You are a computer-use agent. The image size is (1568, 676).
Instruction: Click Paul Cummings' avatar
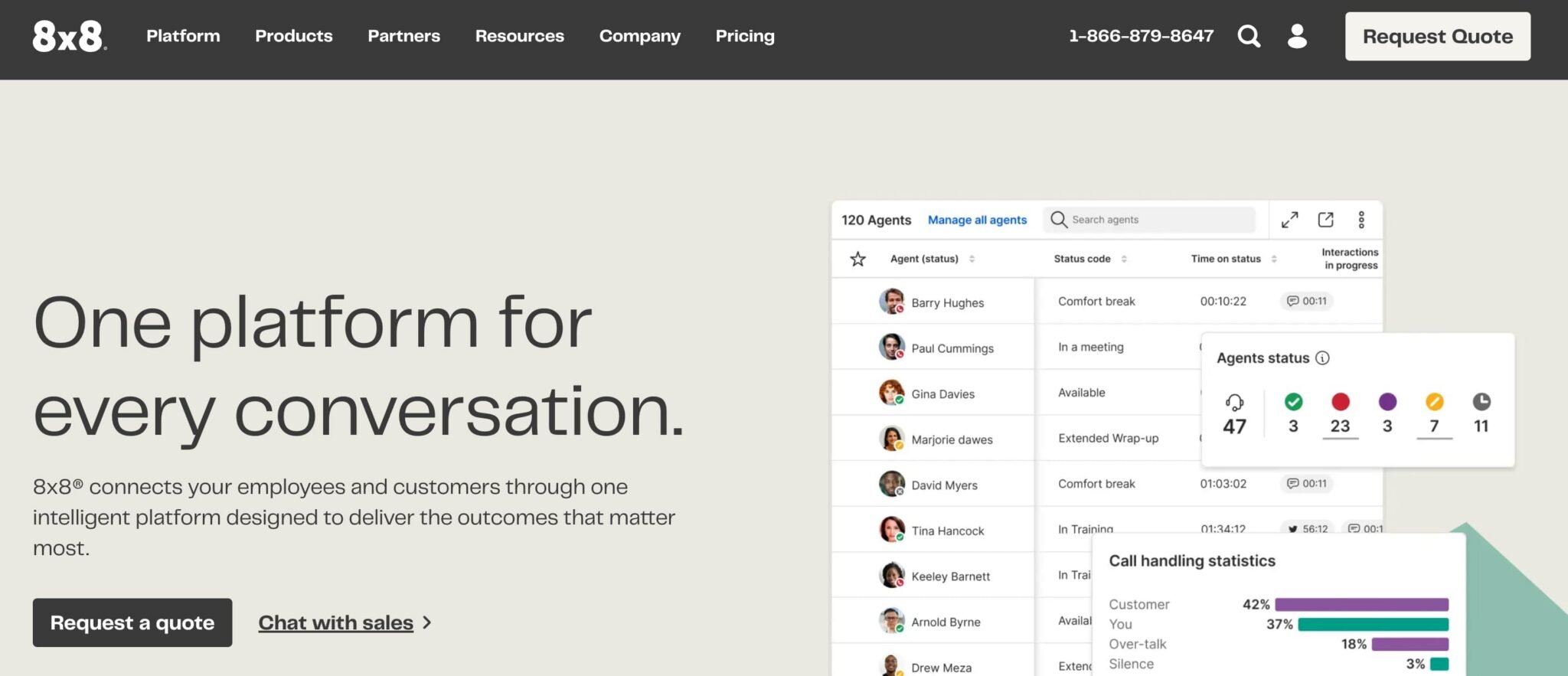point(892,347)
